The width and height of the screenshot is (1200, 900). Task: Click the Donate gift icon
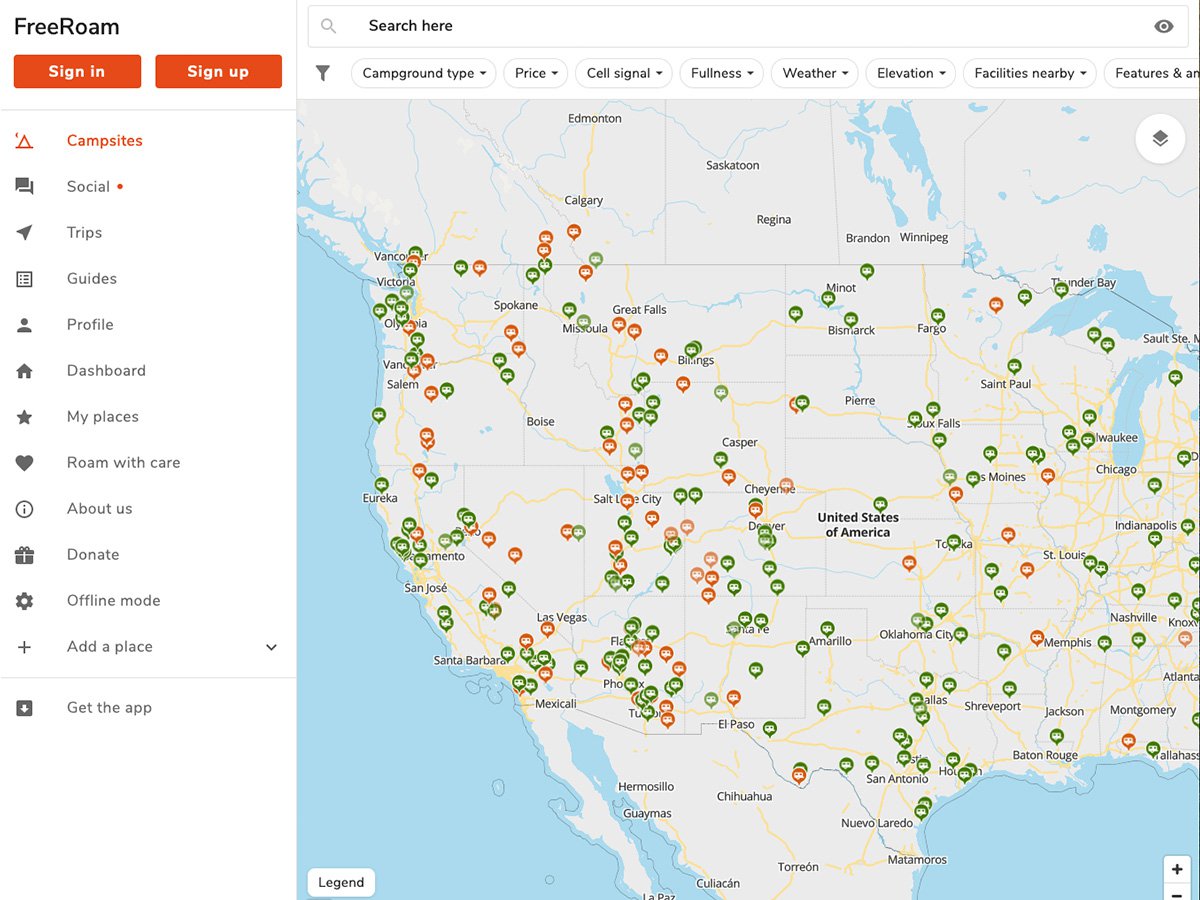click(x=25, y=555)
